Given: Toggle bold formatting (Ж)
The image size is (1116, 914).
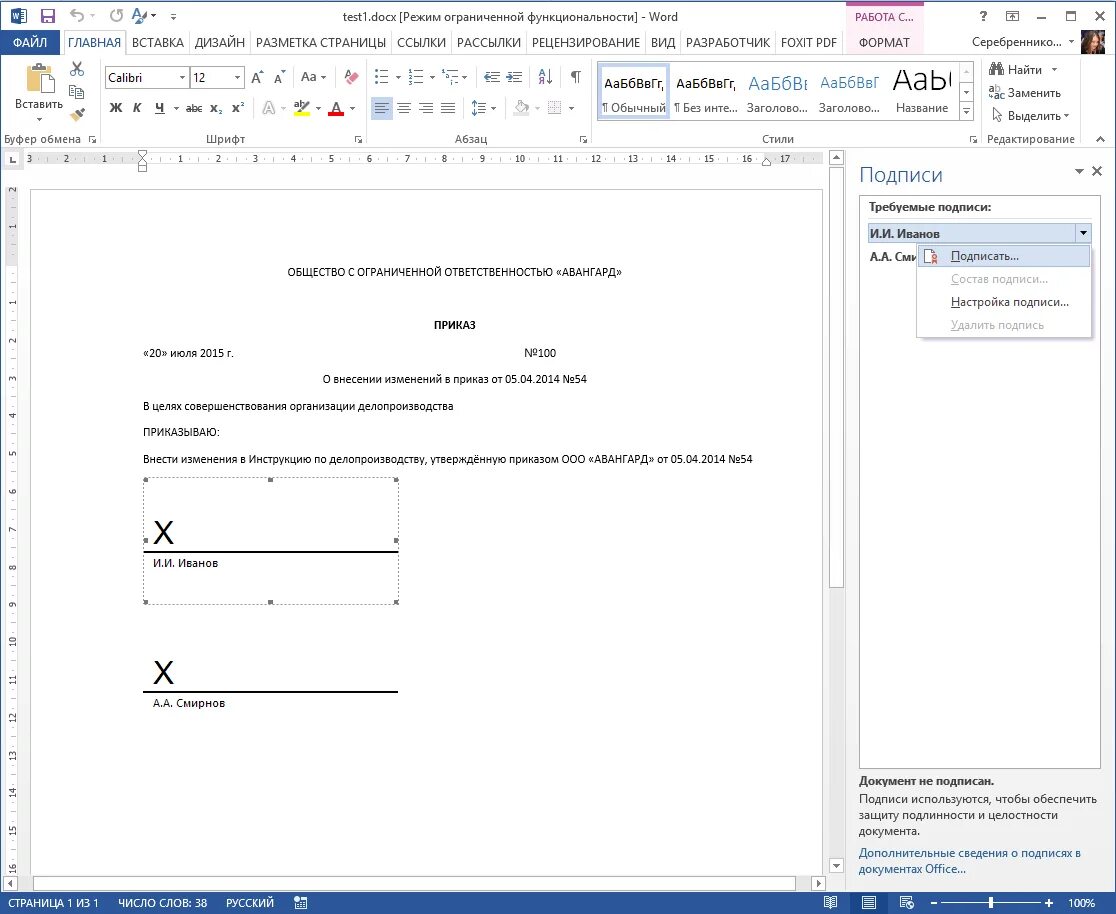Looking at the screenshot, I should tap(116, 108).
